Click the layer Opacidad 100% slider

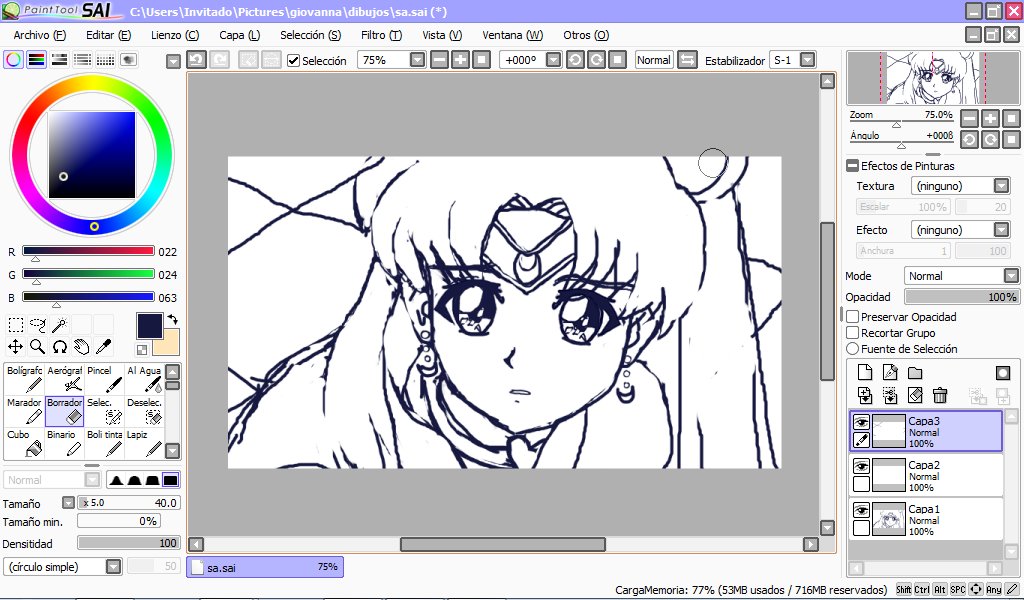pos(961,297)
